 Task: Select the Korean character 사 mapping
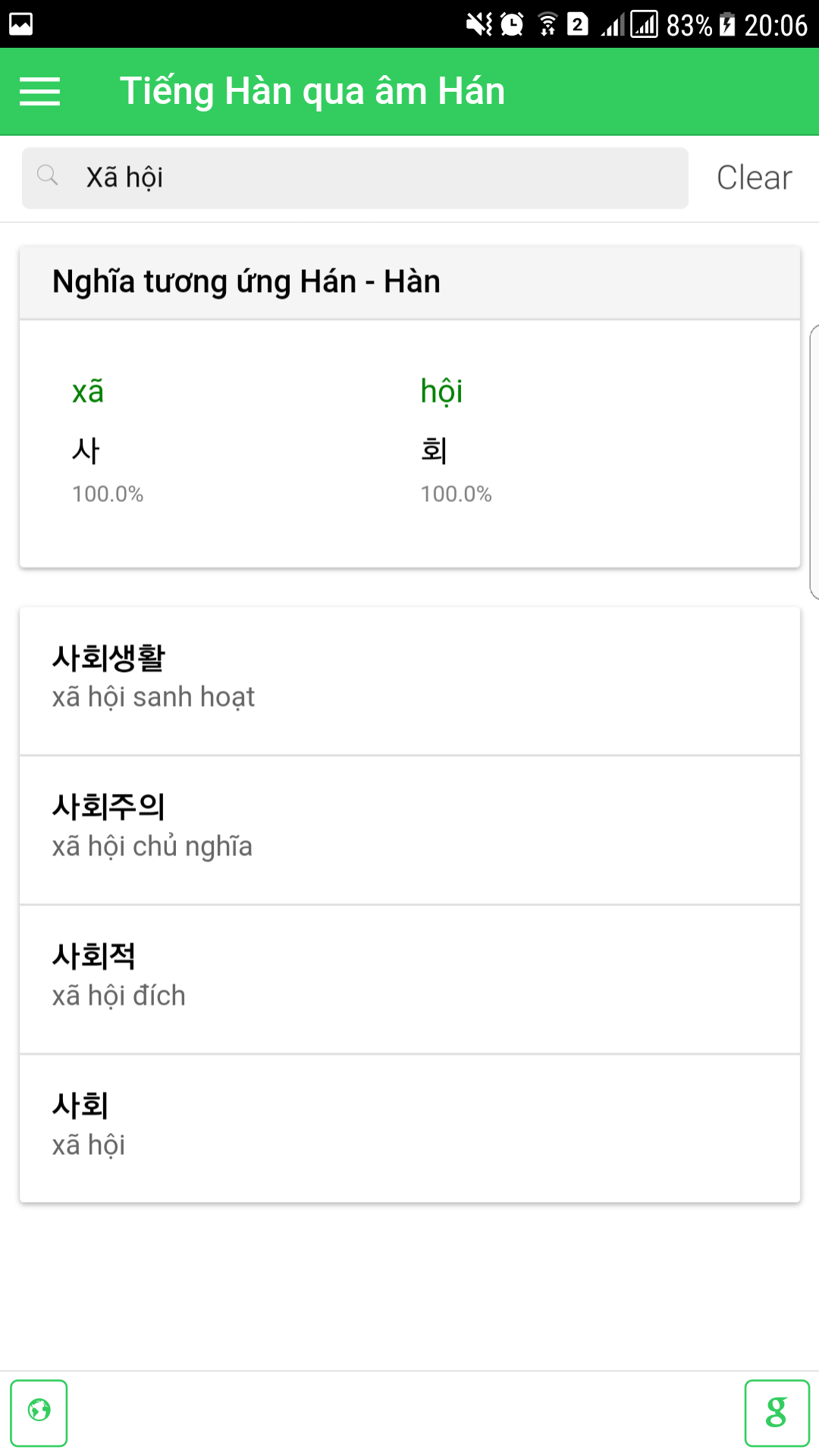pyautogui.click(x=86, y=450)
